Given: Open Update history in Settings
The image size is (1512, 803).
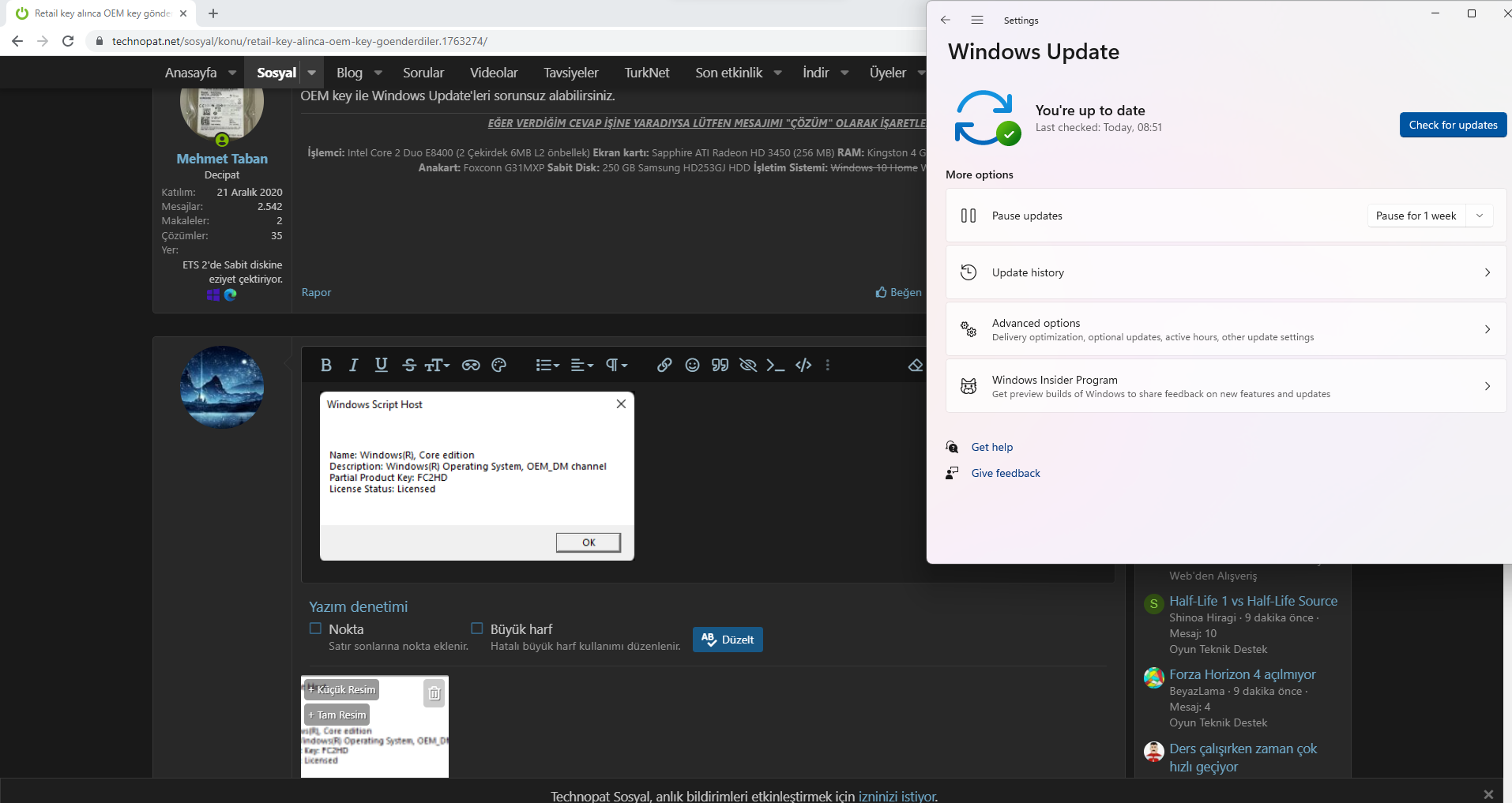Looking at the screenshot, I should coord(1226,272).
